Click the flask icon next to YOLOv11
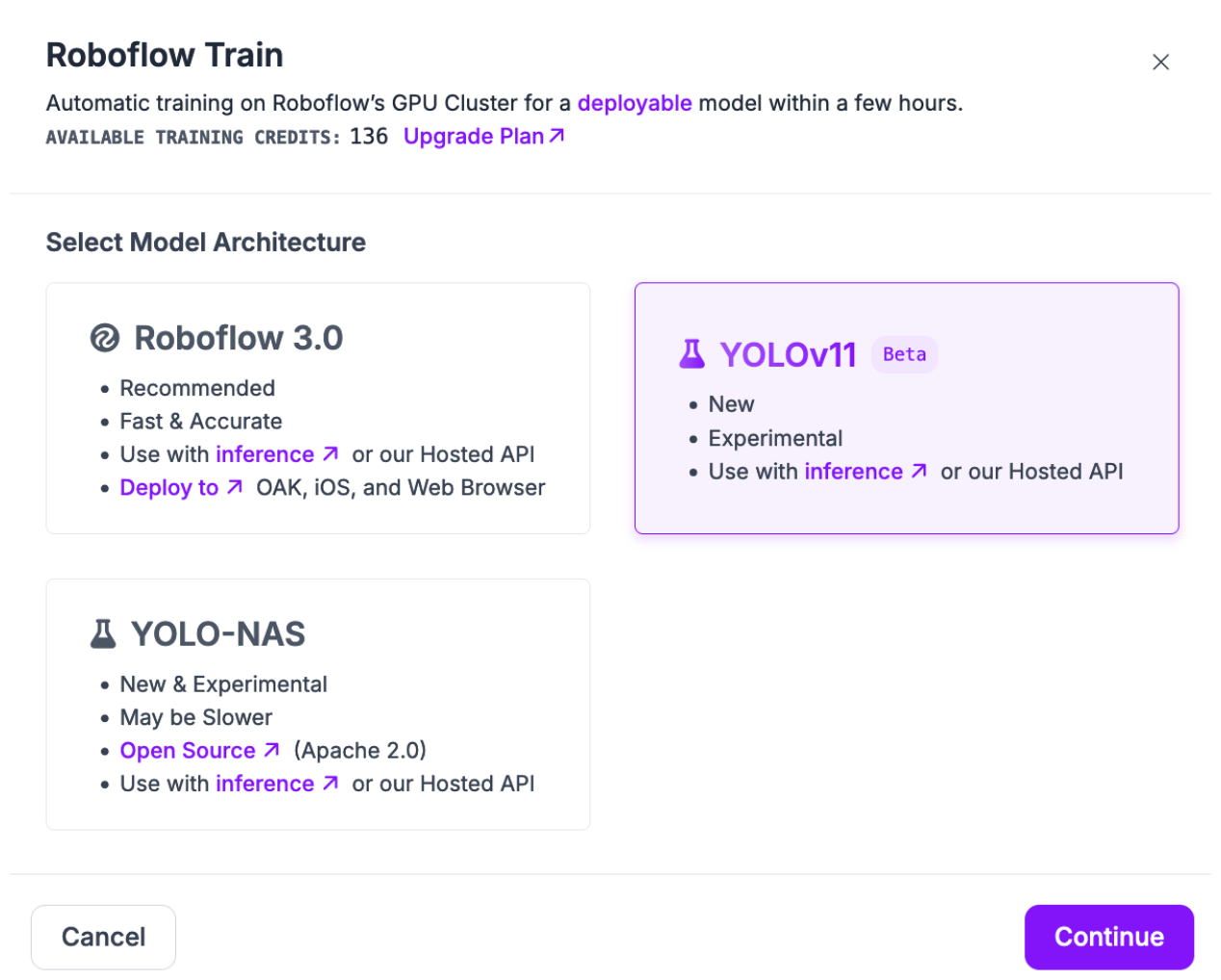Viewport: 1221px width, 980px height. pos(691,354)
